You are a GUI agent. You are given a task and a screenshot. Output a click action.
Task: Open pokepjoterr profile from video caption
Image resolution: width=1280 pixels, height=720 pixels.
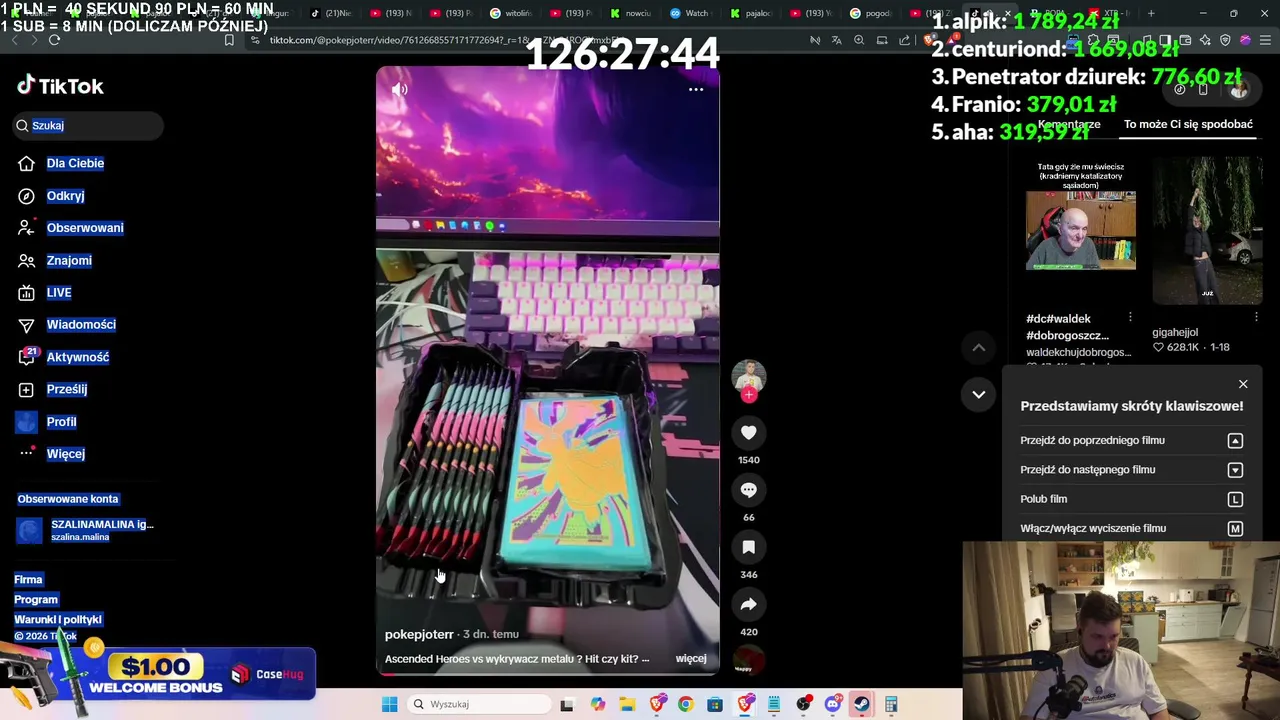click(419, 634)
